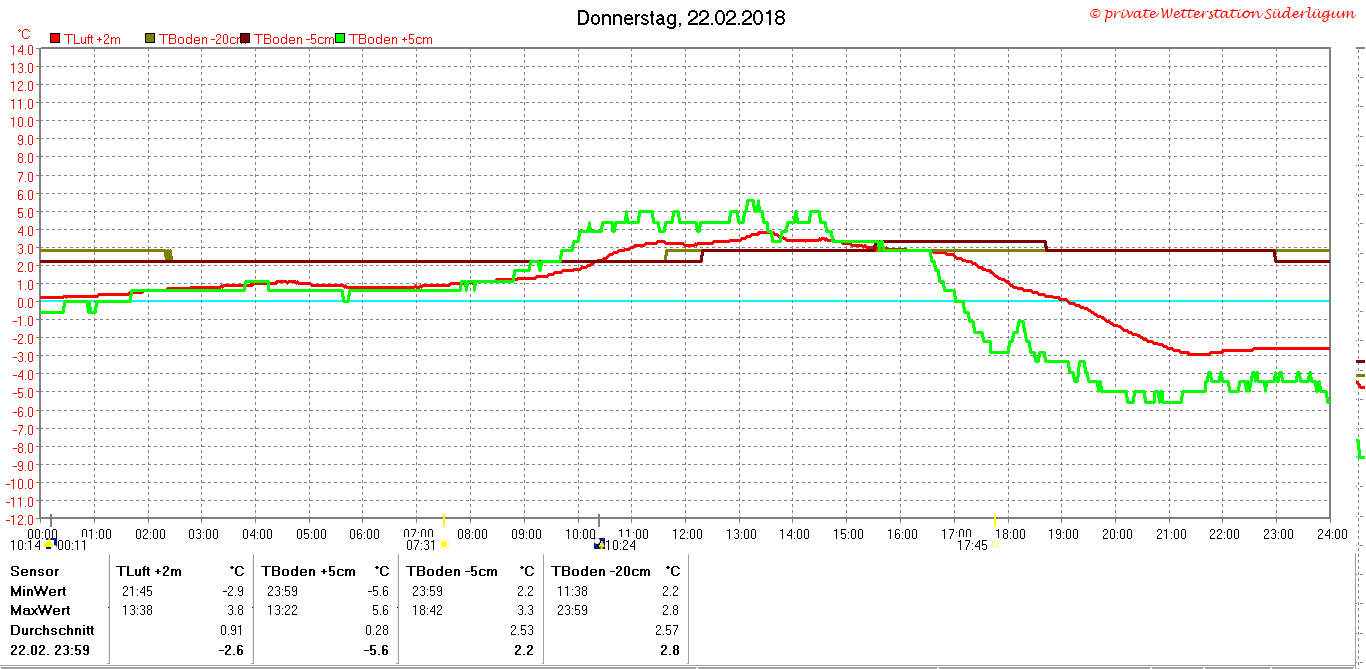The height and width of the screenshot is (669, 1366).
Task: Click the 12:00 time axis label
Action: [x=687, y=534]
